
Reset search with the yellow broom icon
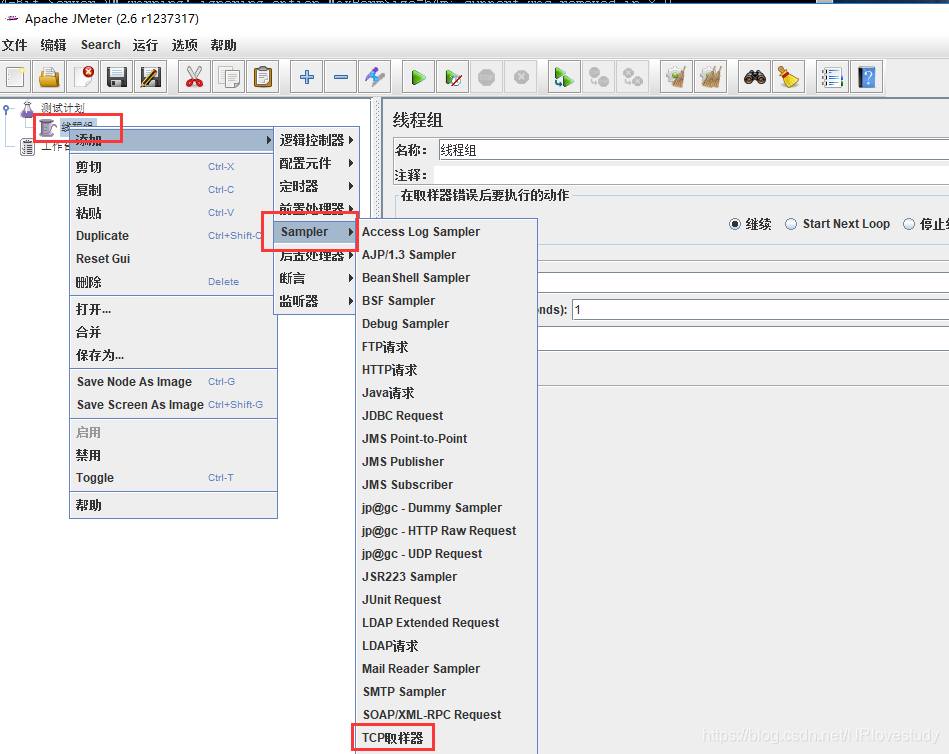pyautogui.click(x=789, y=77)
